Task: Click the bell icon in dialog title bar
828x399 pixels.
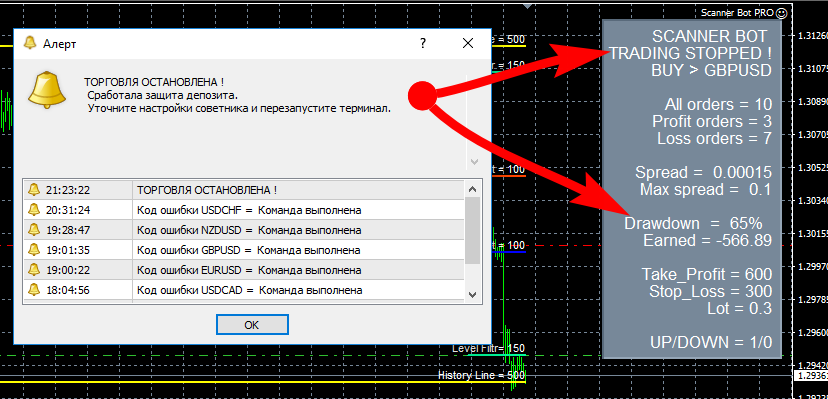Action: [x=30, y=43]
